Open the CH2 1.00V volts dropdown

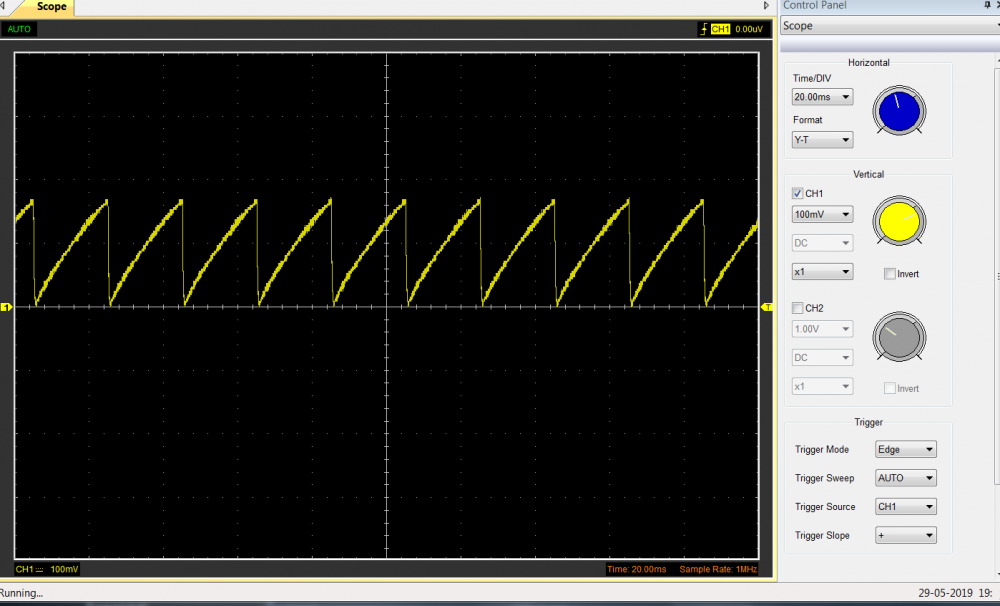[822, 329]
